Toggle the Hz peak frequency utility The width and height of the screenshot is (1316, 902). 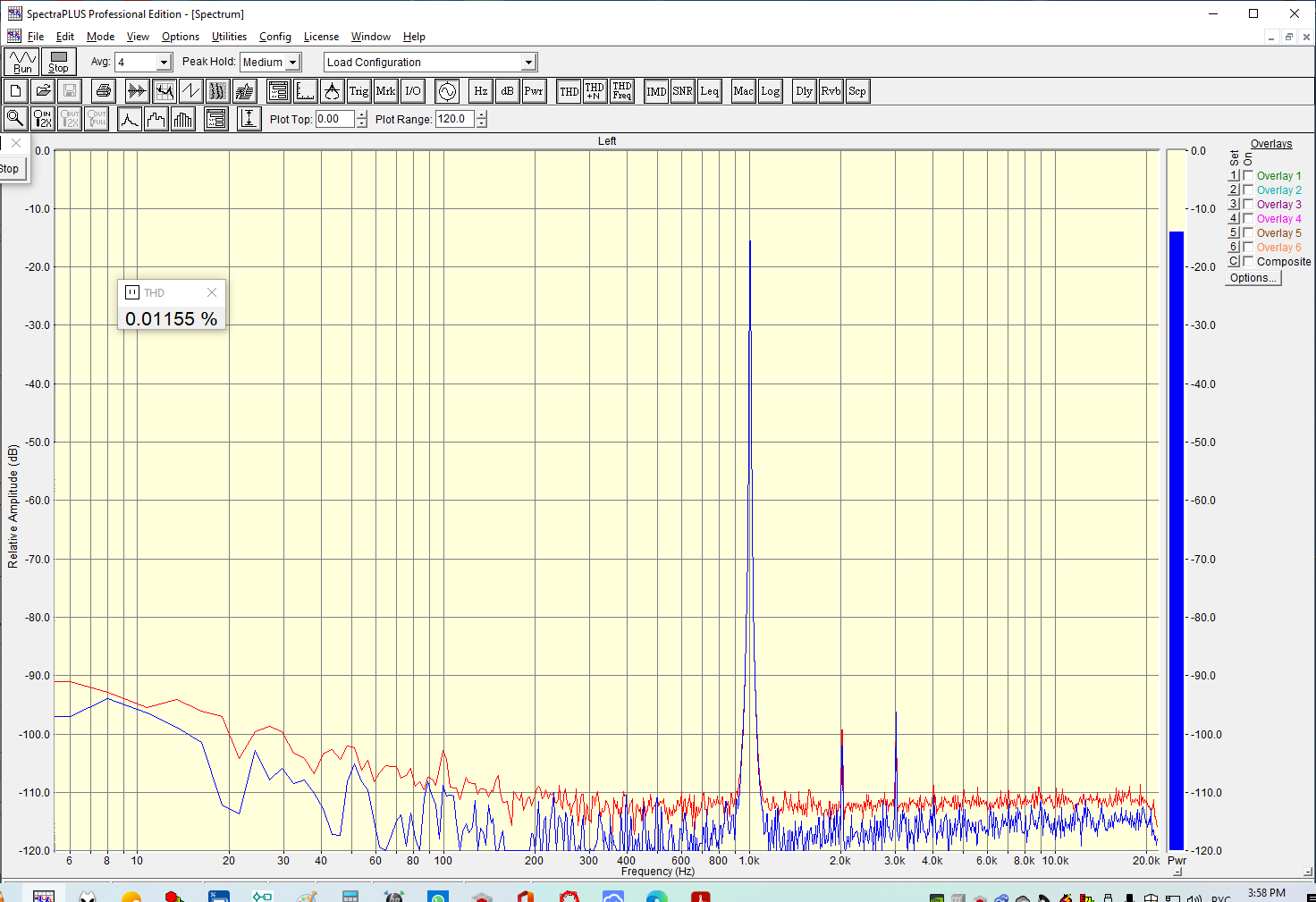481,91
